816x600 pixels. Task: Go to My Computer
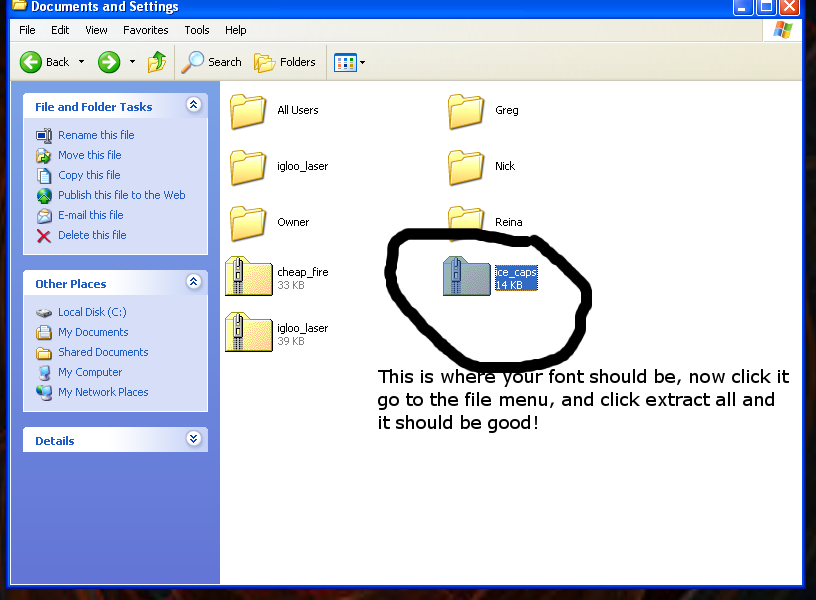(x=90, y=372)
